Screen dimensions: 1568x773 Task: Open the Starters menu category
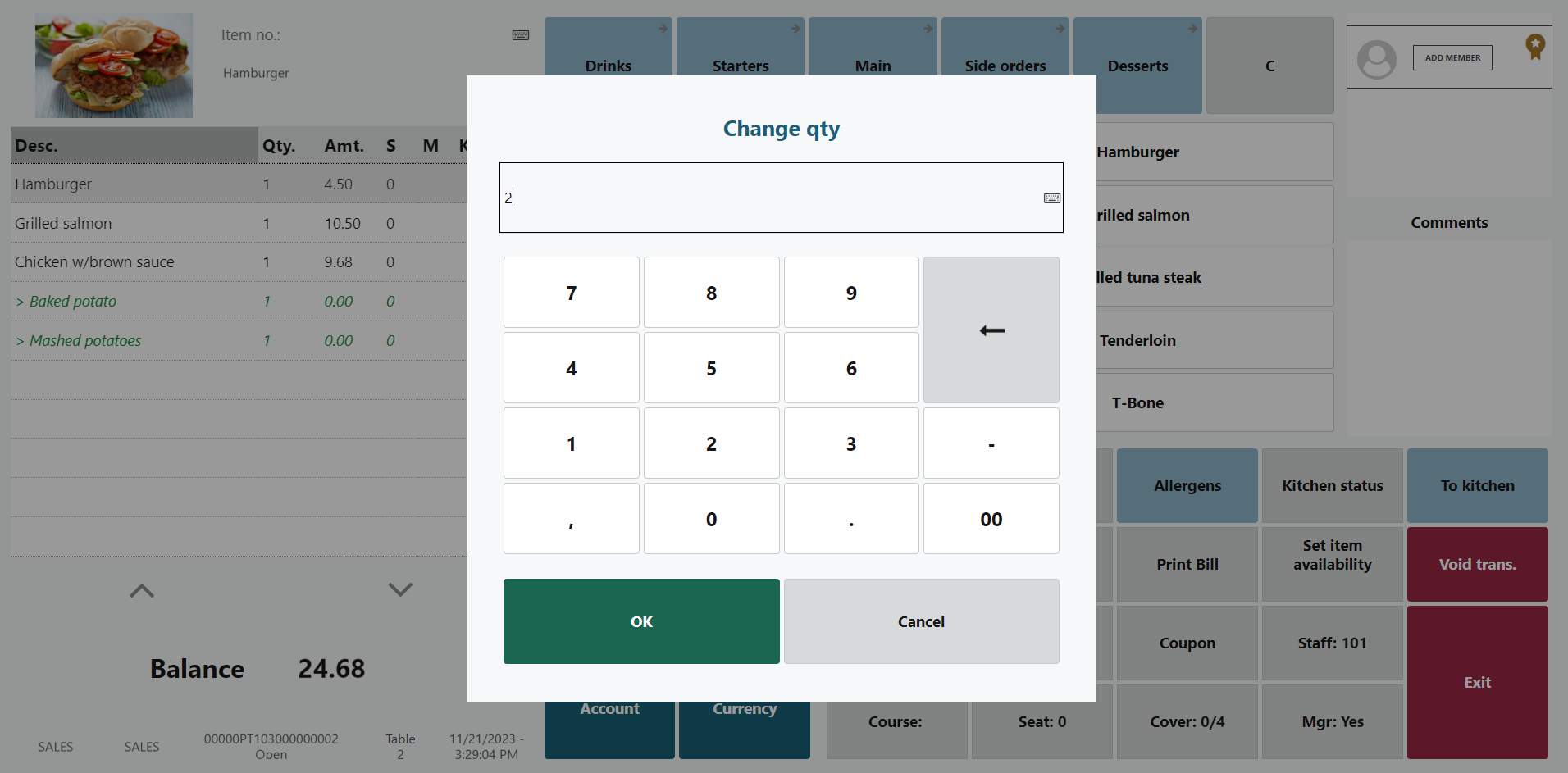pyautogui.click(x=741, y=48)
